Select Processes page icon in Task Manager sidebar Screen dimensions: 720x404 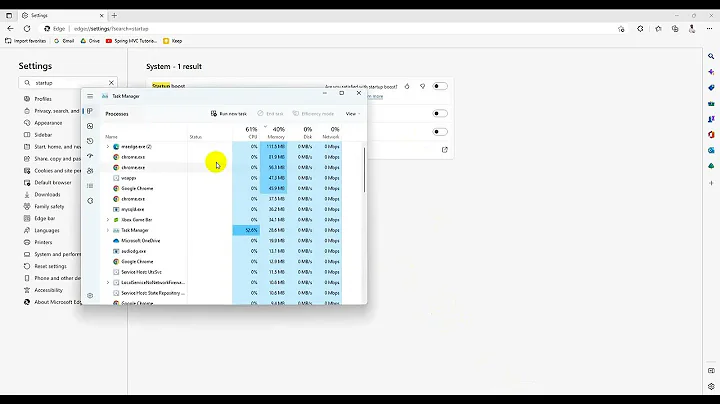tap(90, 111)
